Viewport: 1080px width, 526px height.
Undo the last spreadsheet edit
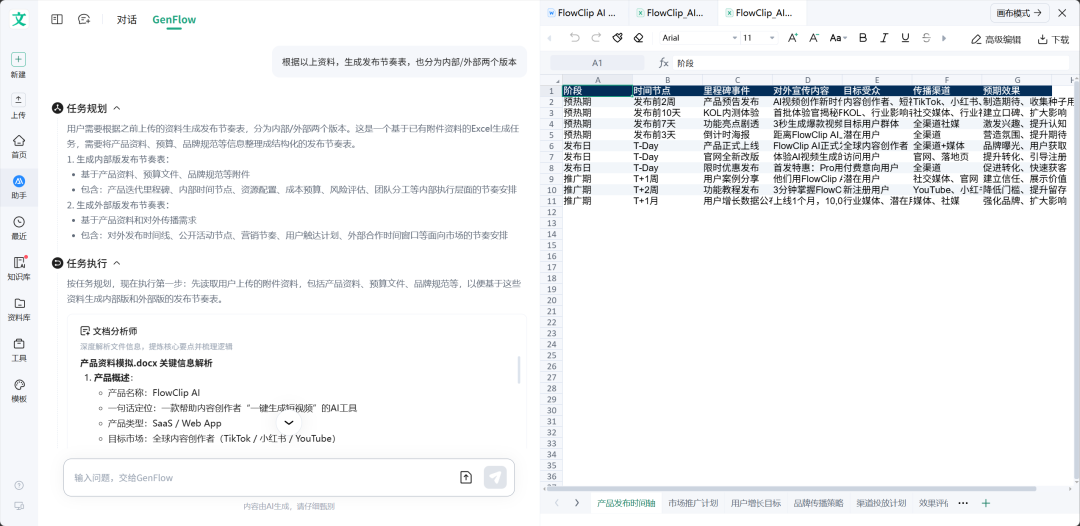[575, 39]
